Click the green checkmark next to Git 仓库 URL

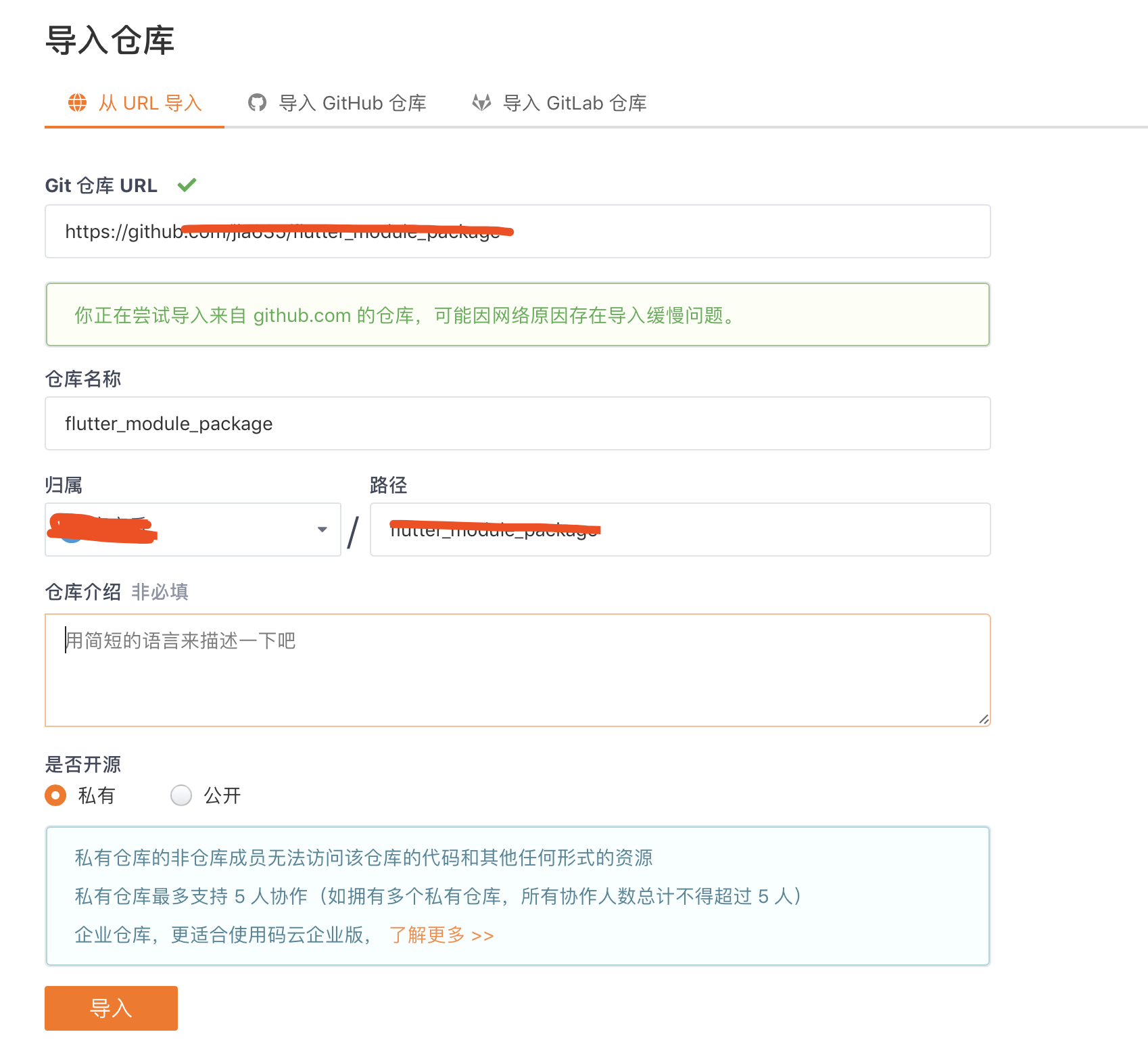point(187,185)
